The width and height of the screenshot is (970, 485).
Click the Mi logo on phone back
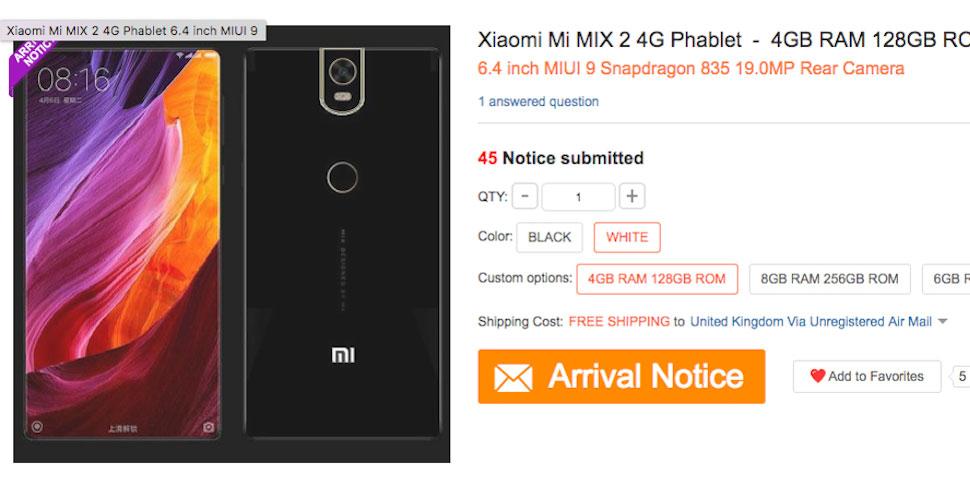[343, 354]
